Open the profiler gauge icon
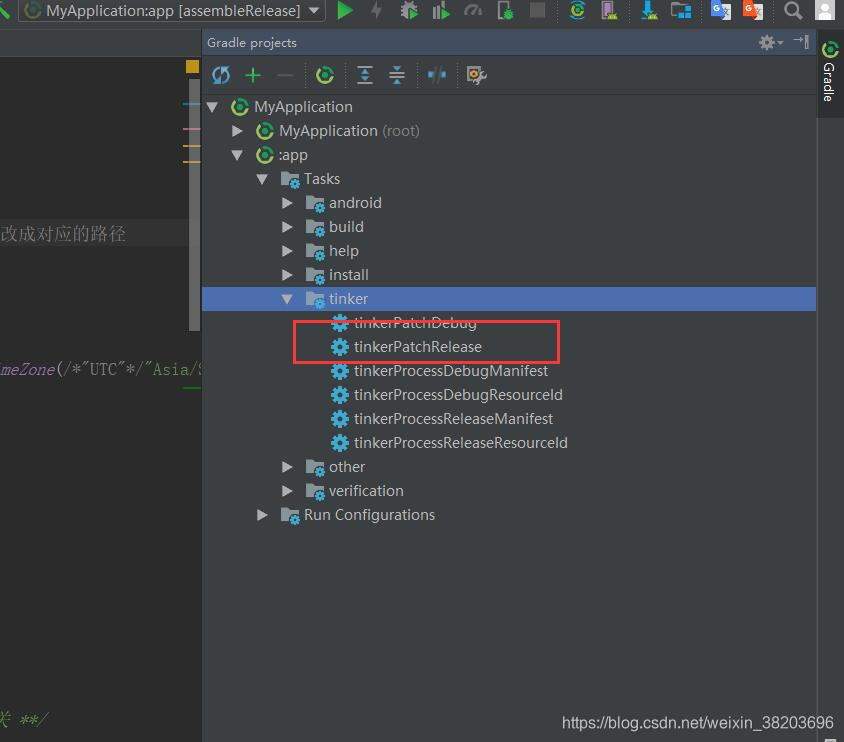844x742 pixels. click(473, 10)
